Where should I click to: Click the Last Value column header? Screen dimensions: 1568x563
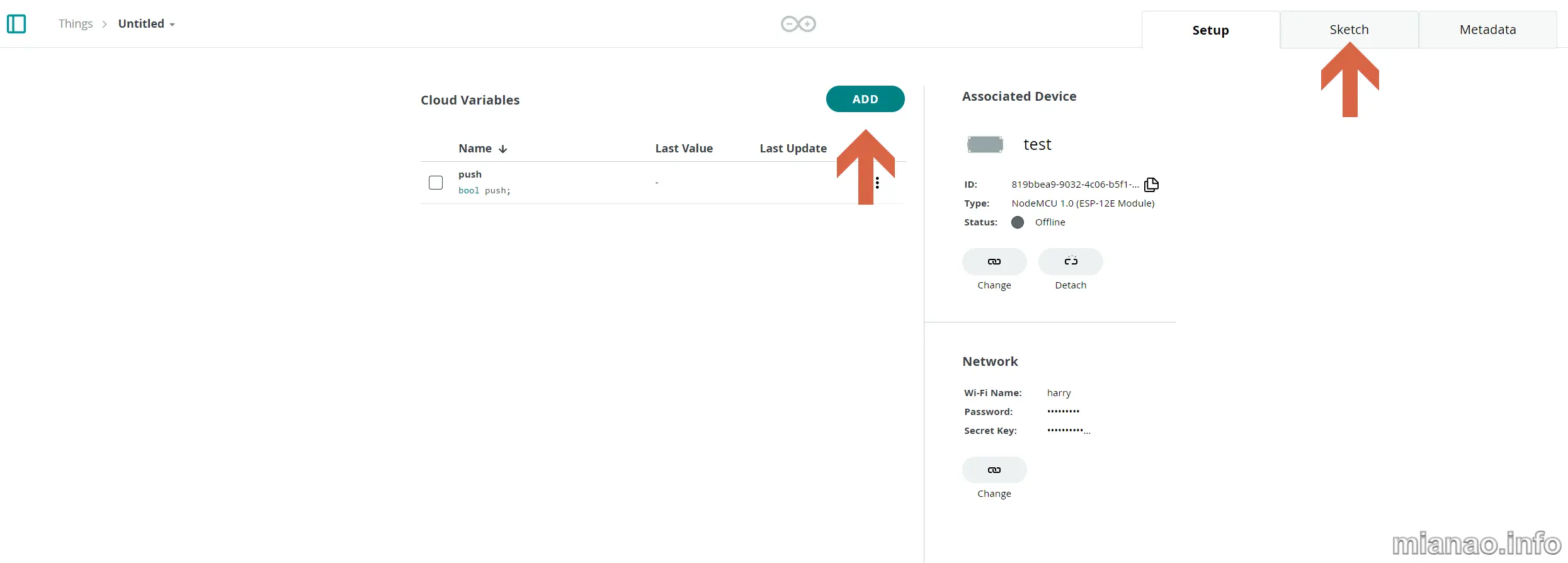tap(684, 149)
